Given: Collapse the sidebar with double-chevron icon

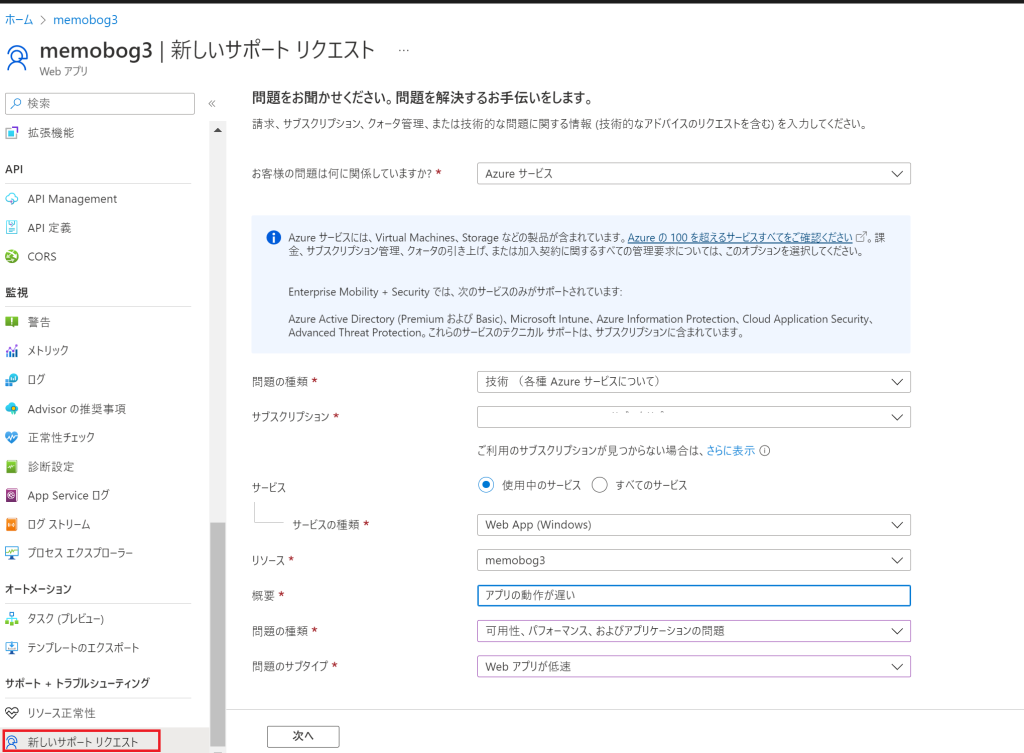Looking at the screenshot, I should click(x=212, y=103).
